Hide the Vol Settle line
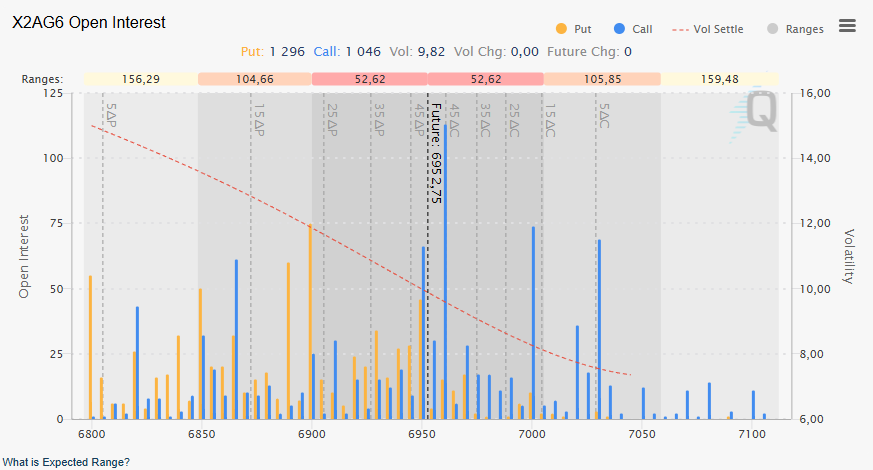This screenshot has width=873, height=470. click(x=718, y=30)
